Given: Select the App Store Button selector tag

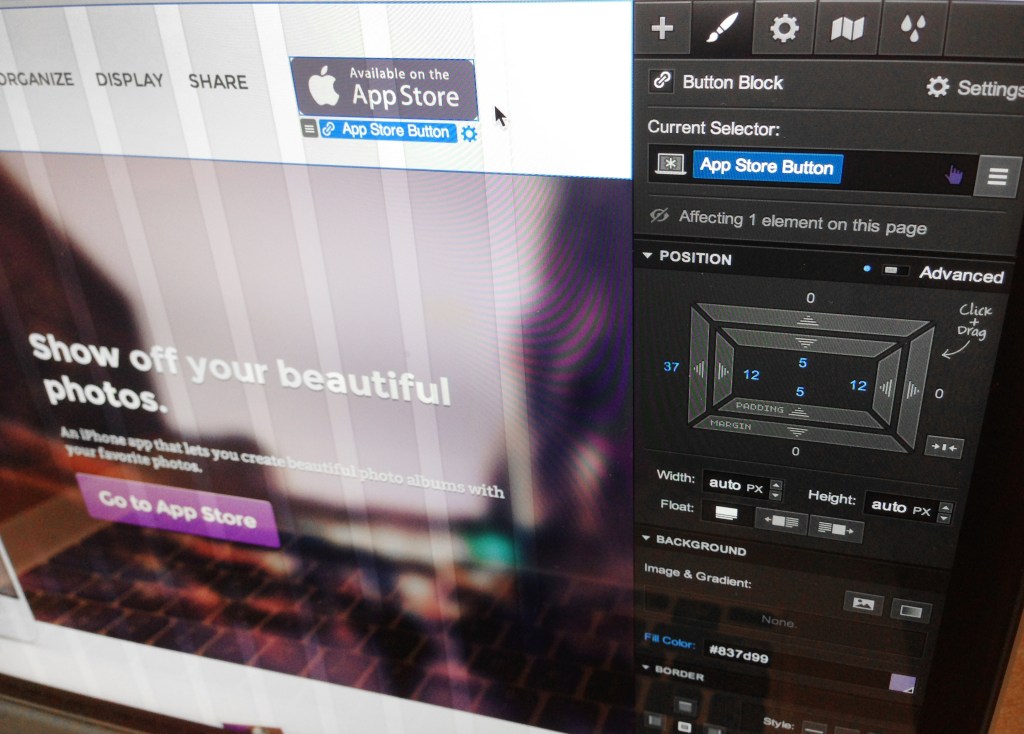Looking at the screenshot, I should (x=767, y=167).
